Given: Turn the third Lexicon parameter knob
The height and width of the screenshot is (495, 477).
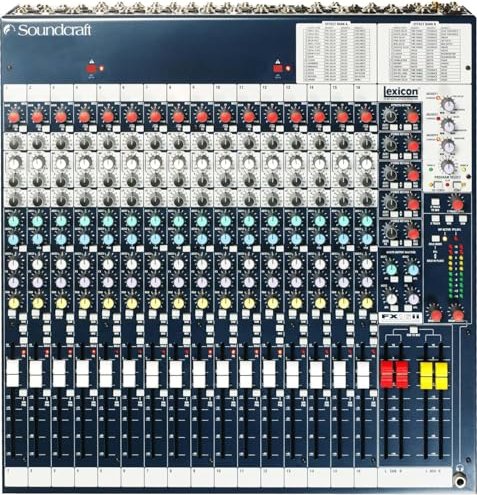Looking at the screenshot, I should pos(448,146).
